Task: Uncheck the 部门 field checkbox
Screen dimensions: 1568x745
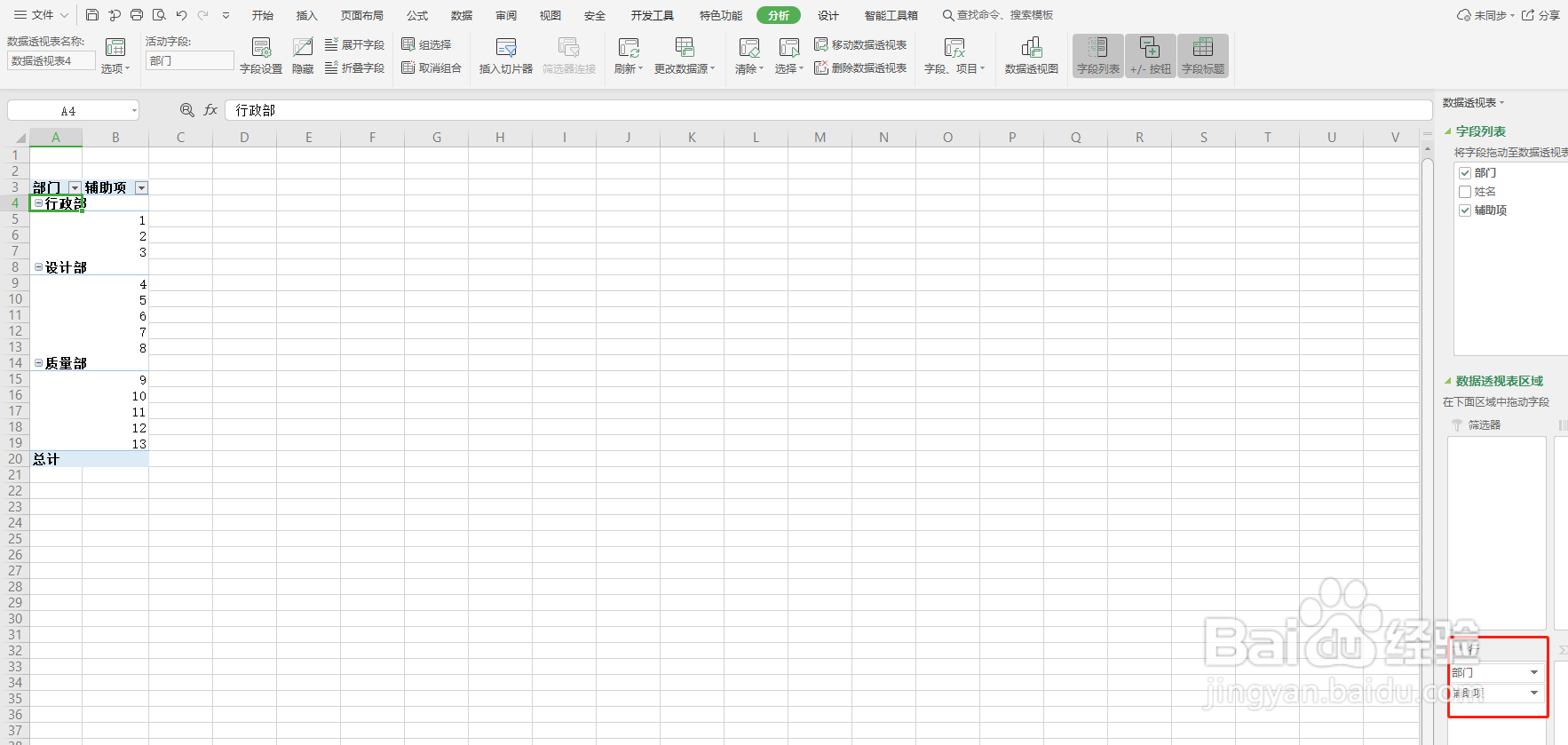Action: 1465,173
